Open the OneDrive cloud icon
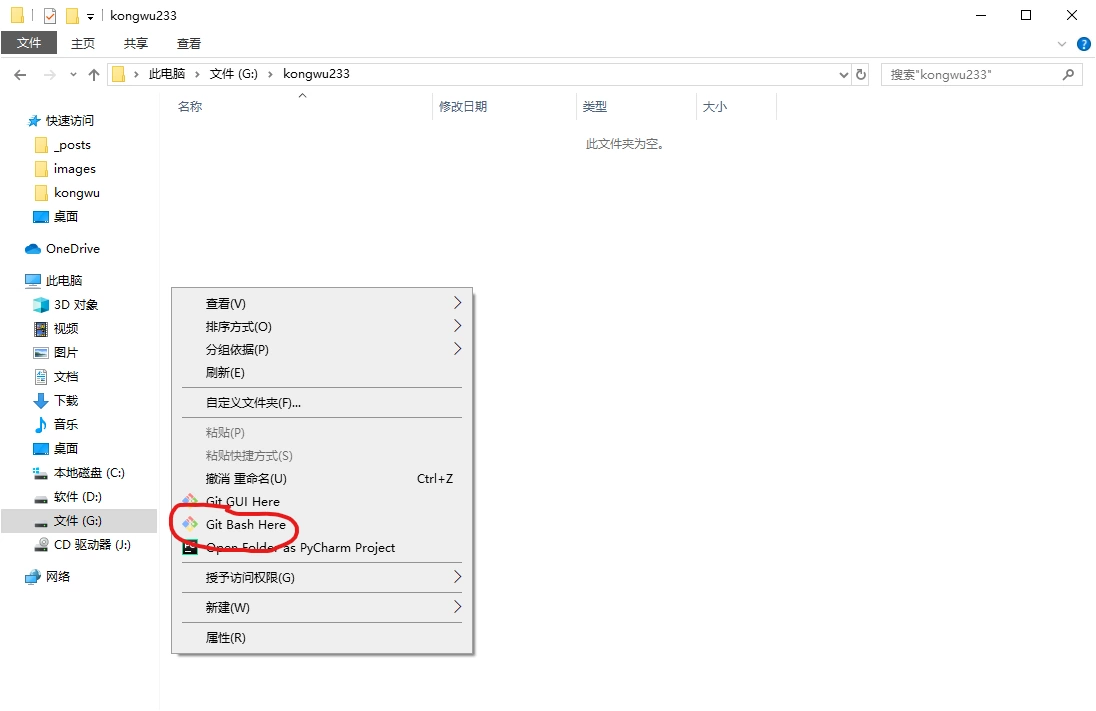 (x=33, y=249)
